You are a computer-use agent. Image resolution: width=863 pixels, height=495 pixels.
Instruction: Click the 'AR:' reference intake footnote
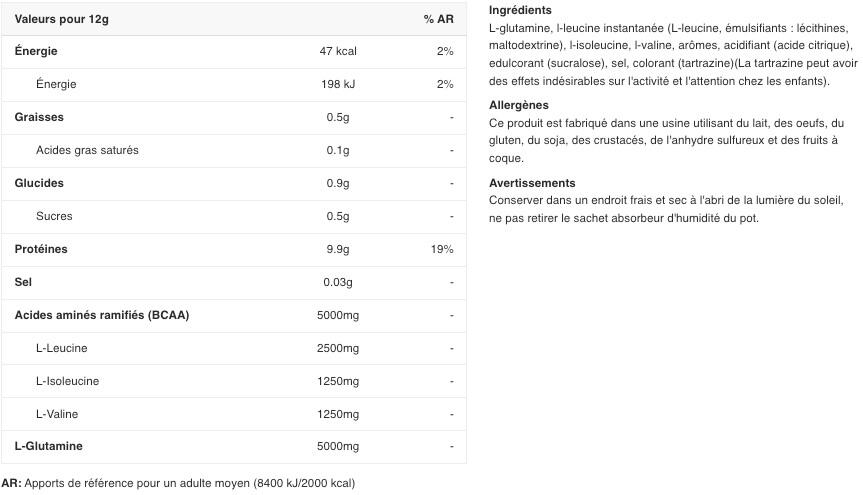pos(178,483)
